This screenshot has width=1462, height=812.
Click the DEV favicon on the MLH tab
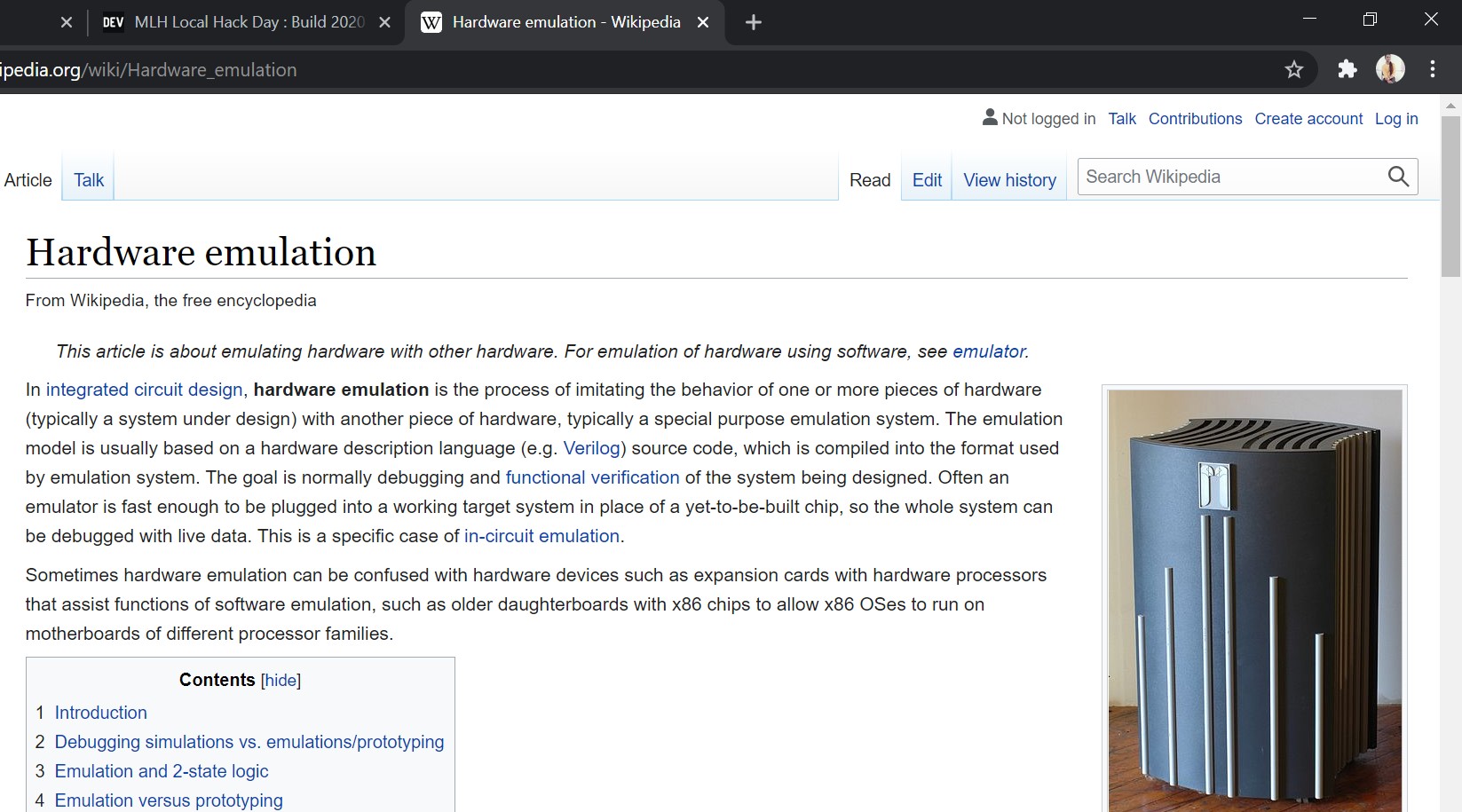tap(113, 22)
